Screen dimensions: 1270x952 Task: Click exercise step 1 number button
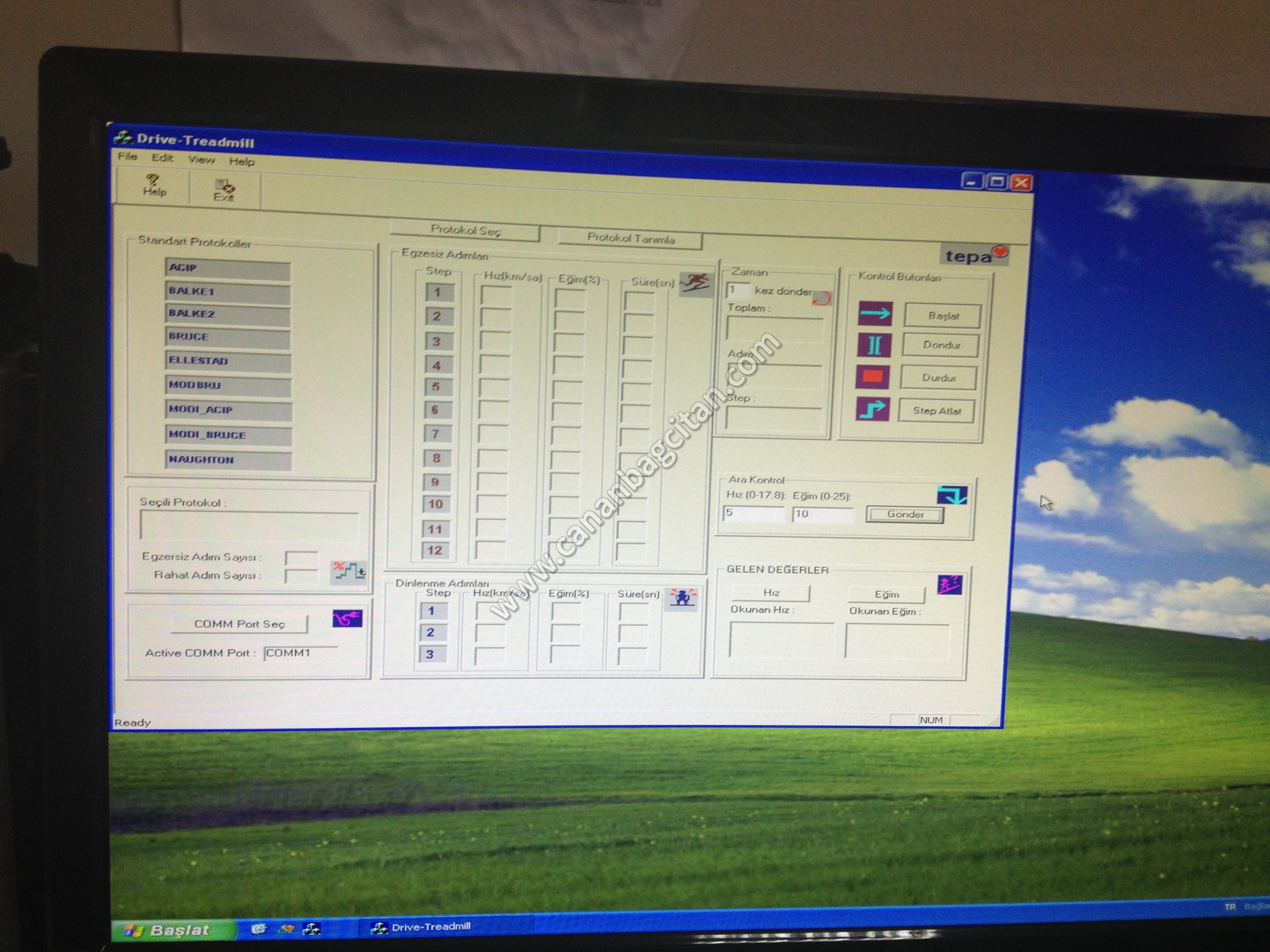439,292
